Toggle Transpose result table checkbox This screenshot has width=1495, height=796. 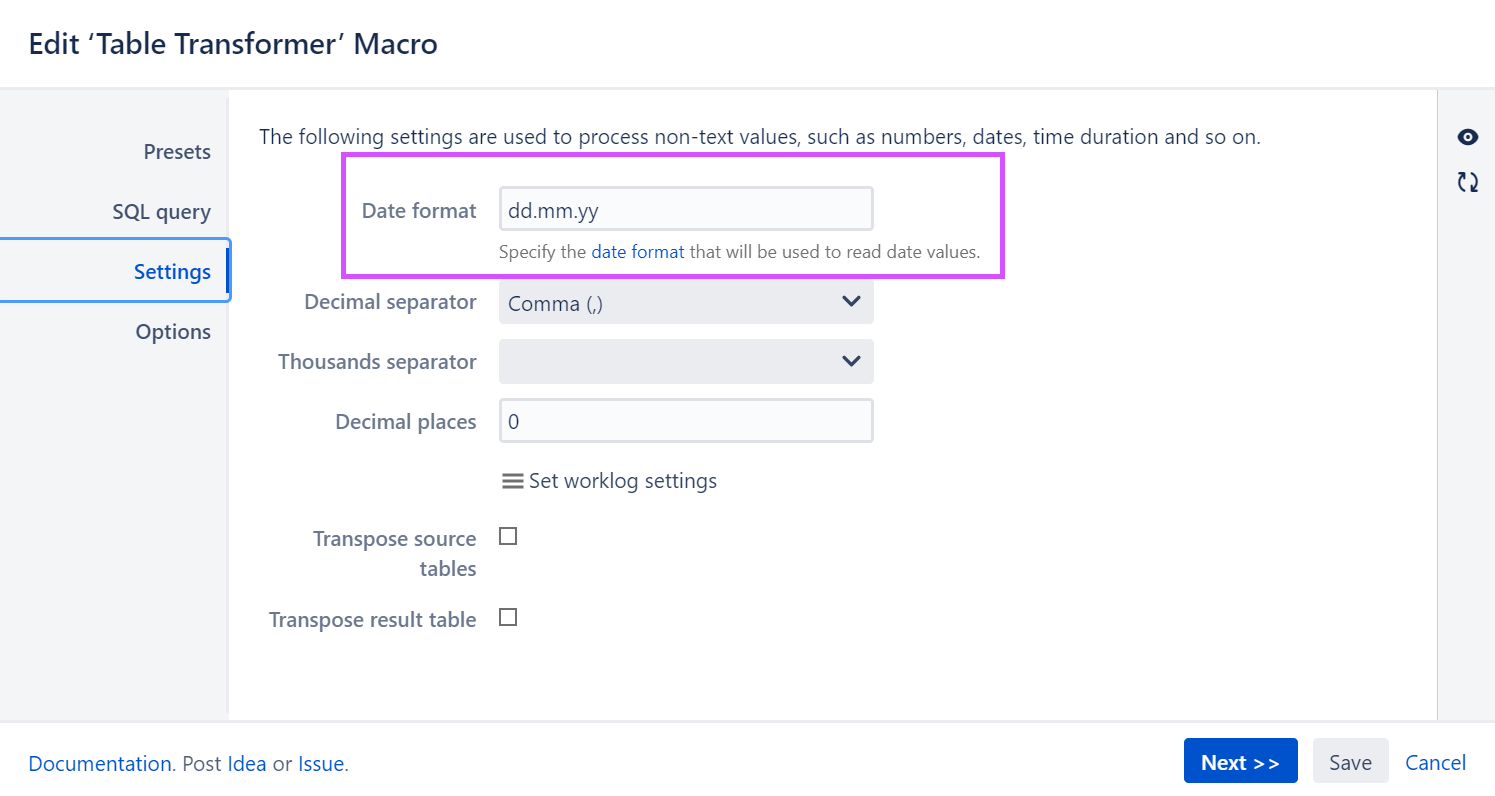508,618
